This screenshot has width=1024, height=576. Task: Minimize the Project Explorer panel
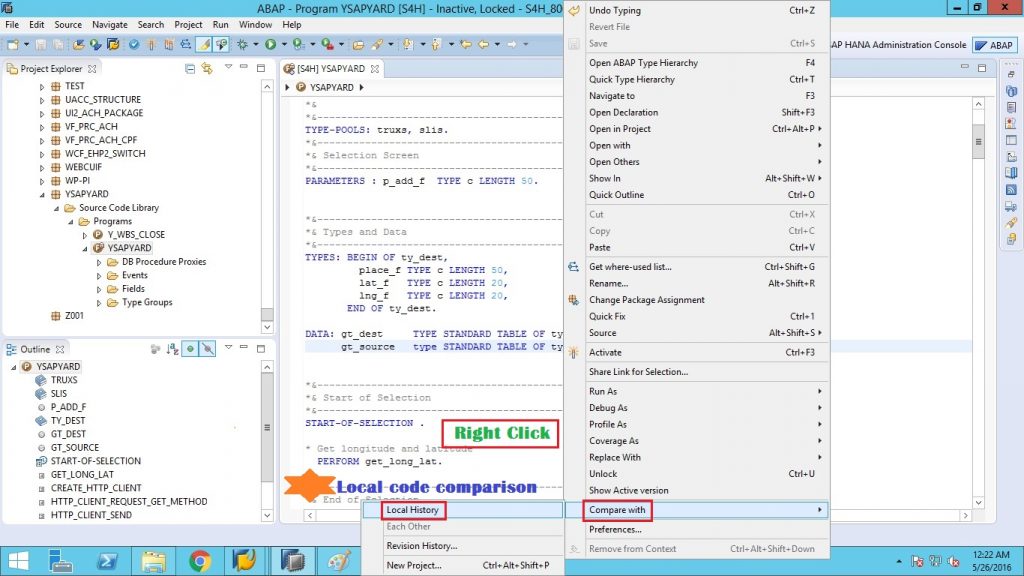coord(244,67)
